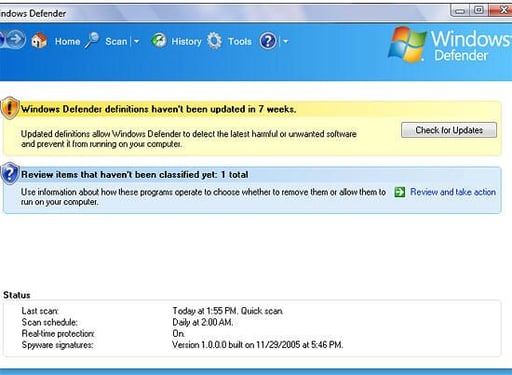The height and width of the screenshot is (375, 512).
Task: Follow the Review and take action link
Action: tap(453, 192)
